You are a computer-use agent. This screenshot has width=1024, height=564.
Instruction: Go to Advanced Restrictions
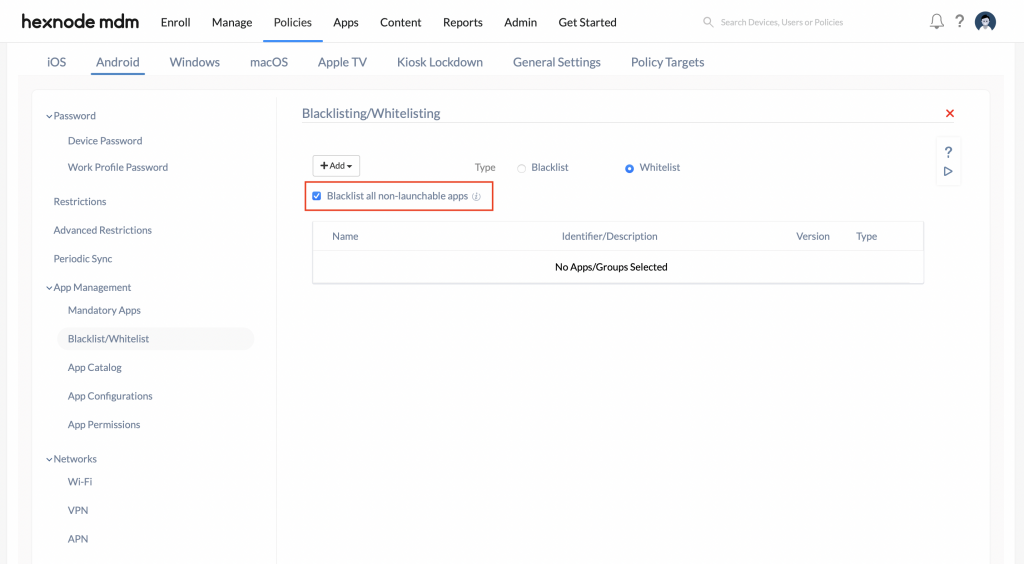102,230
